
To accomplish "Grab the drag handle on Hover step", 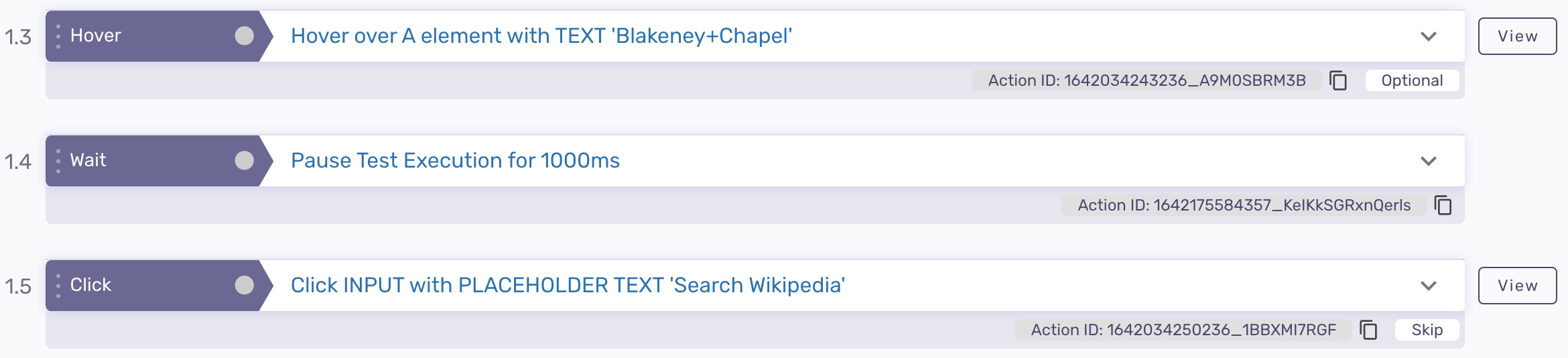I will (58, 36).
